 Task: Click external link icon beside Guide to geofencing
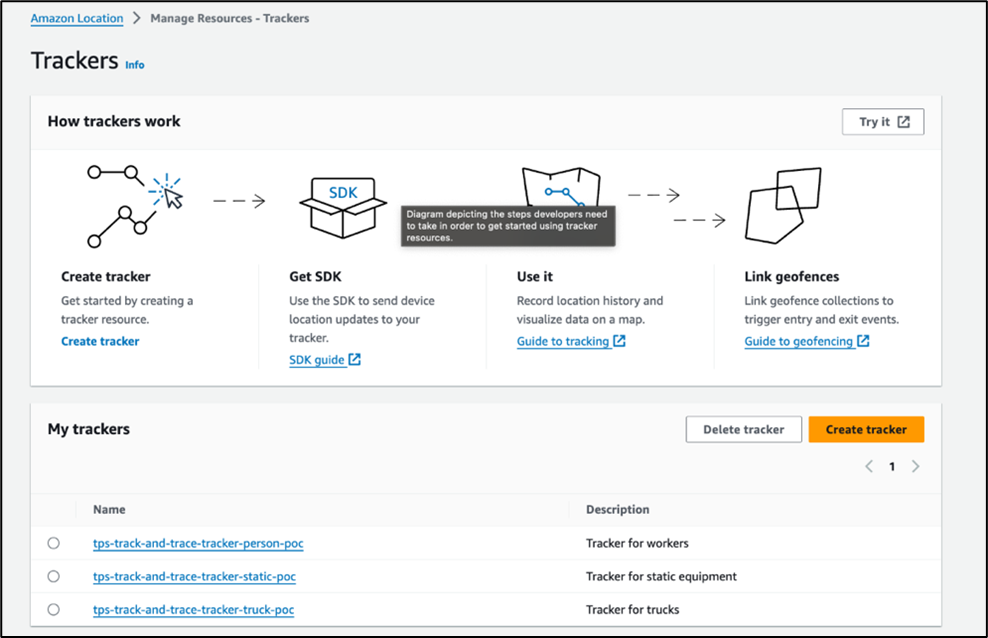(x=863, y=341)
